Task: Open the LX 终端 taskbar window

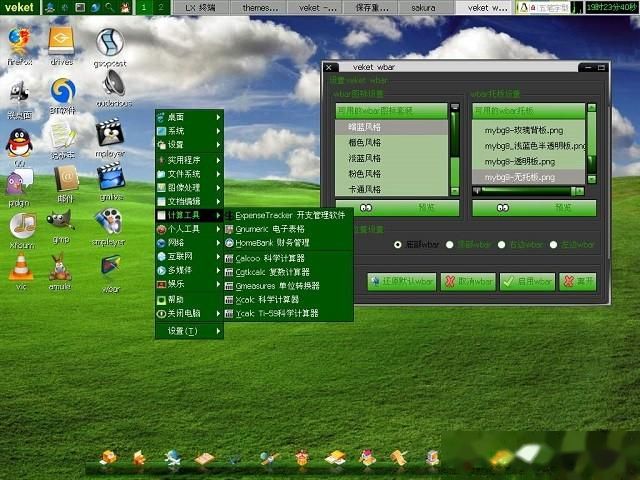Action: [x=200, y=8]
